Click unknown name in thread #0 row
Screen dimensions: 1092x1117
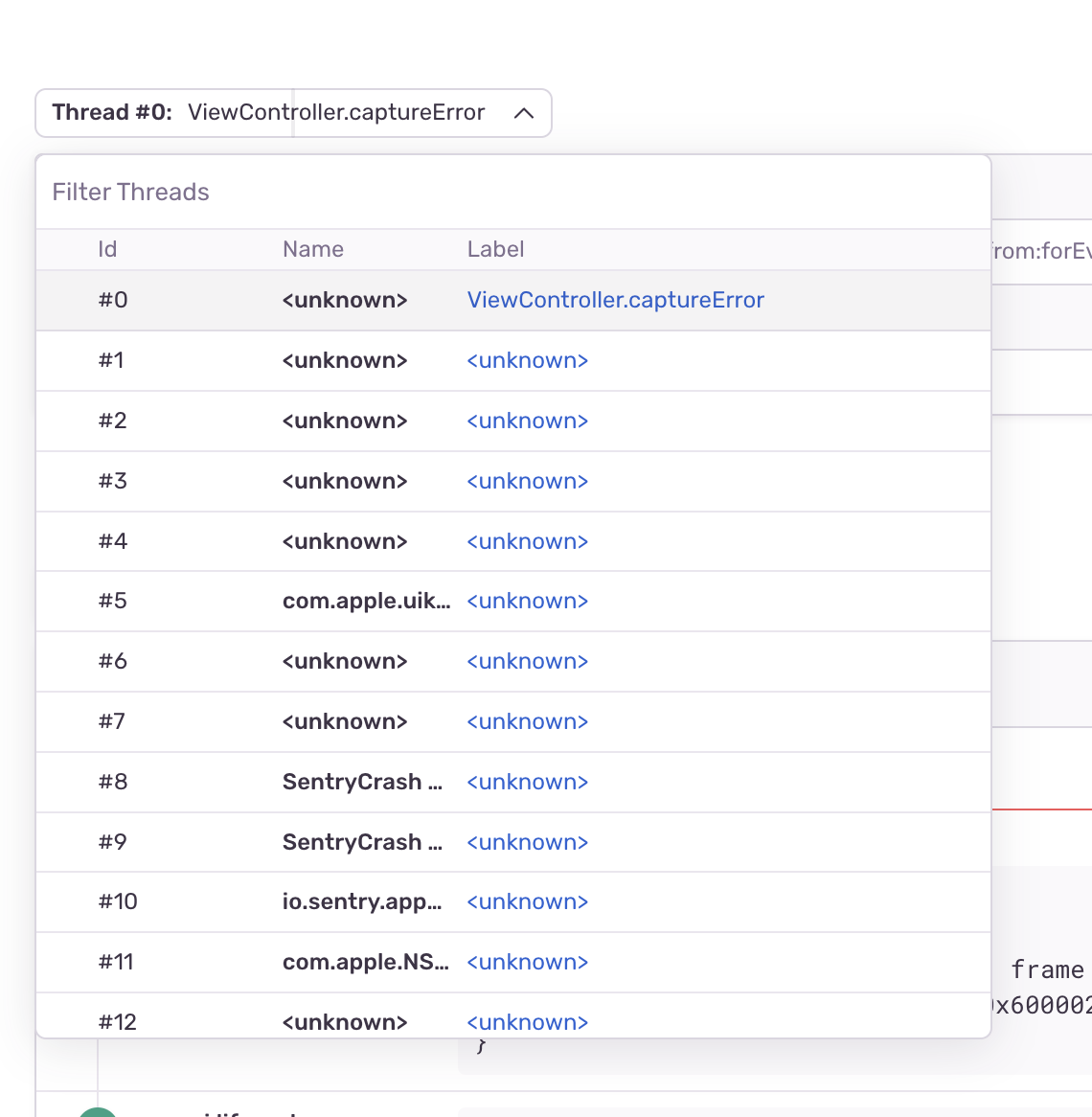(x=345, y=300)
